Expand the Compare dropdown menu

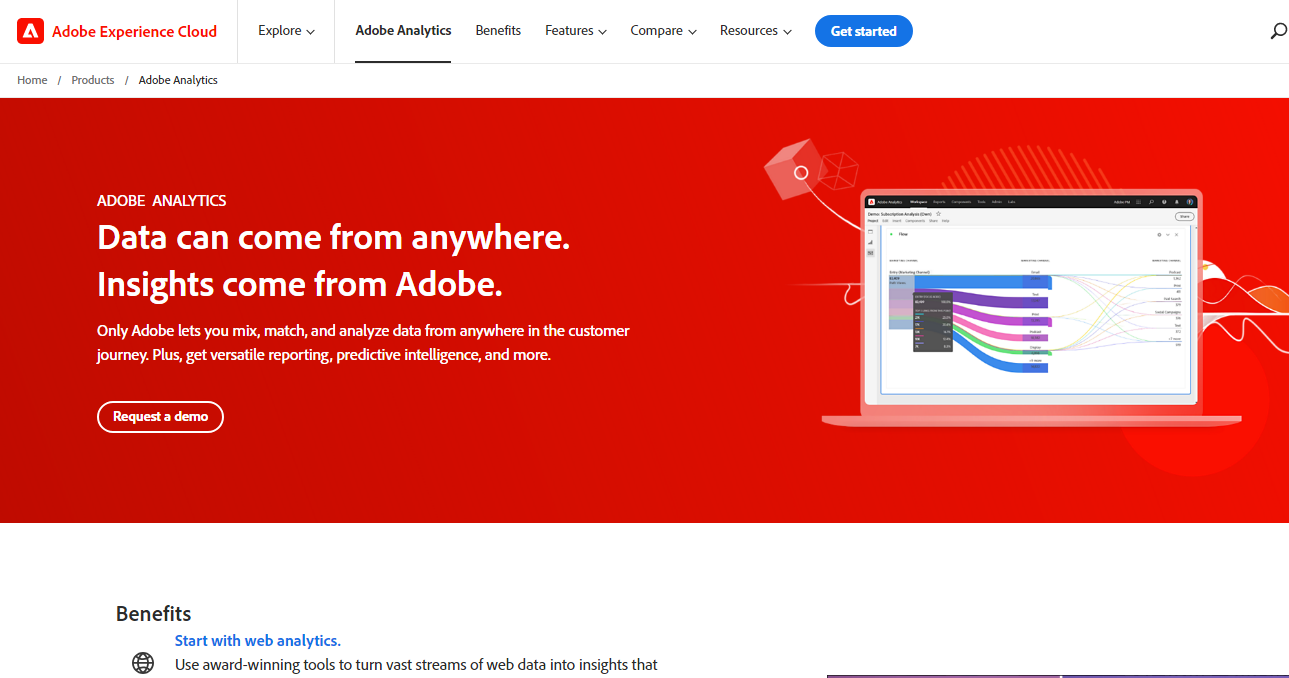(x=663, y=31)
